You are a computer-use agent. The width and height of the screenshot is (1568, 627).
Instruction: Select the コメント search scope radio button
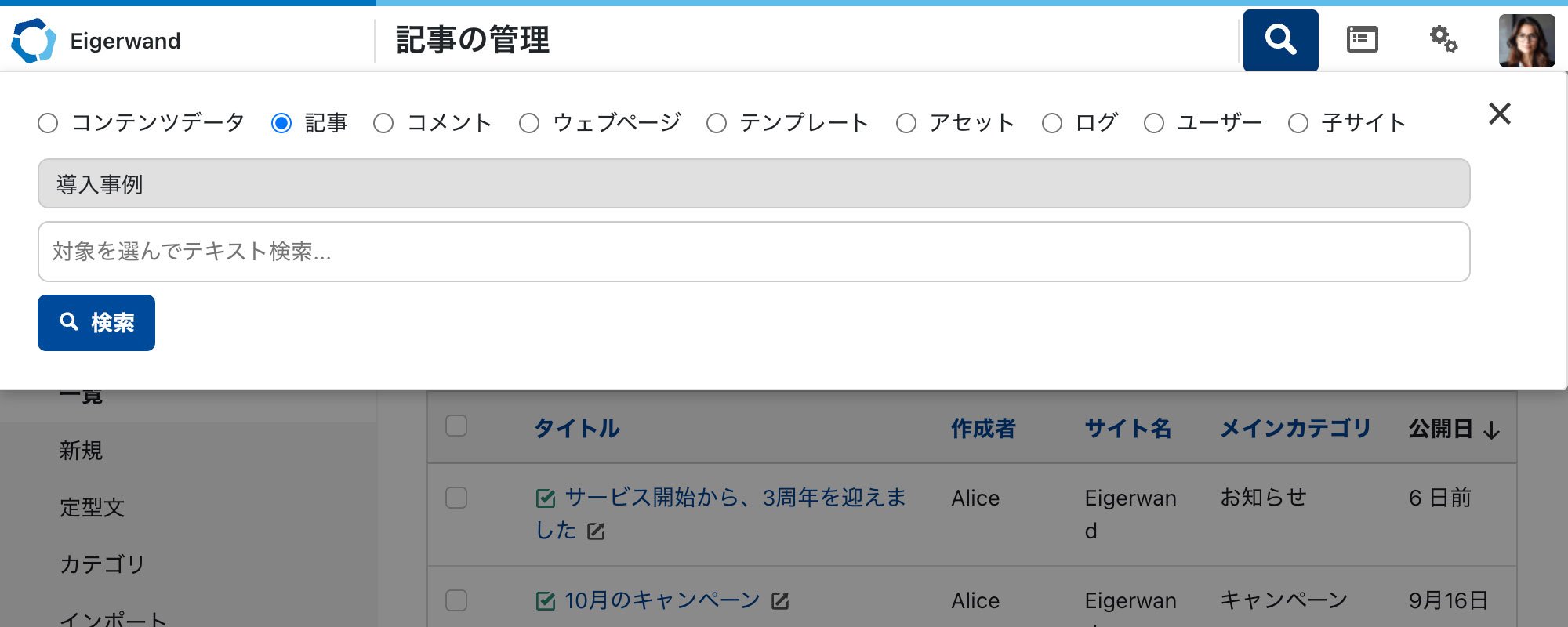(x=384, y=122)
